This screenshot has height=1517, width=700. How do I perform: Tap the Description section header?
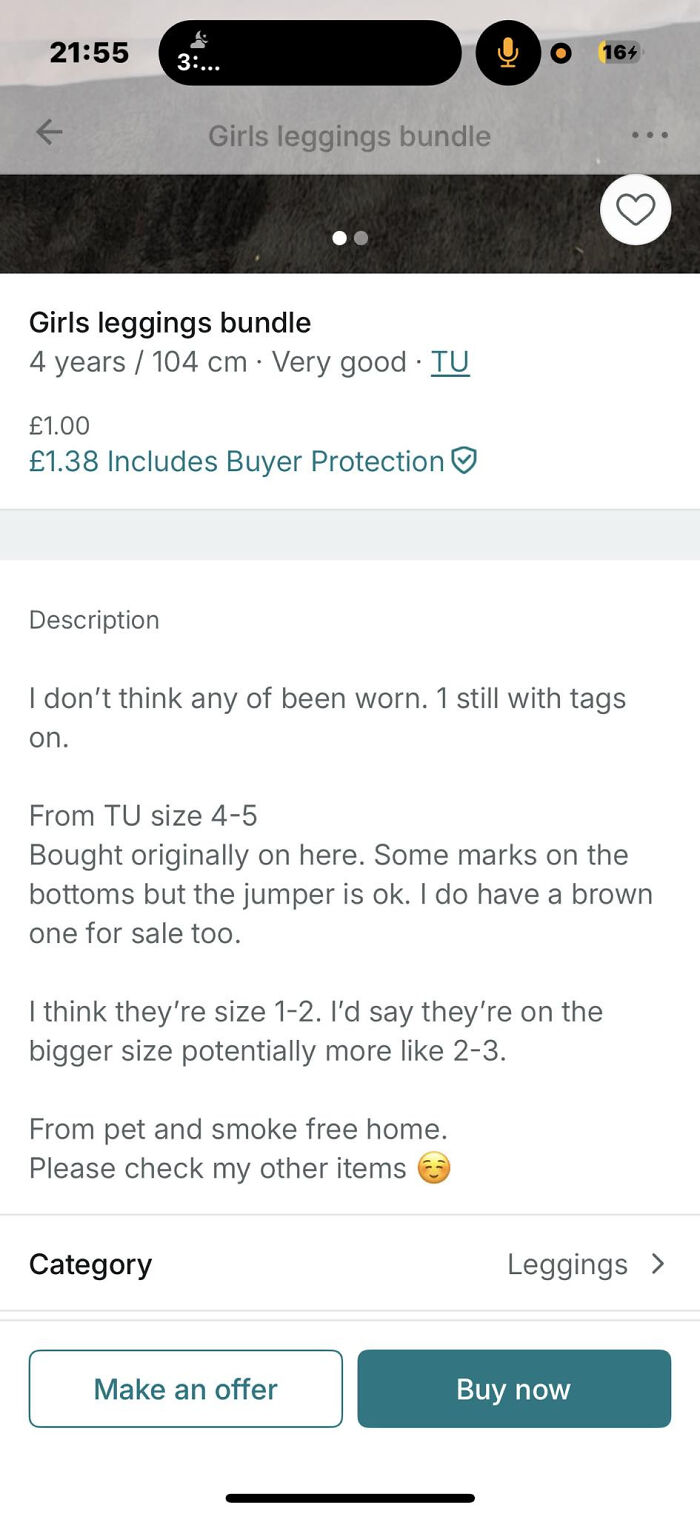click(93, 620)
